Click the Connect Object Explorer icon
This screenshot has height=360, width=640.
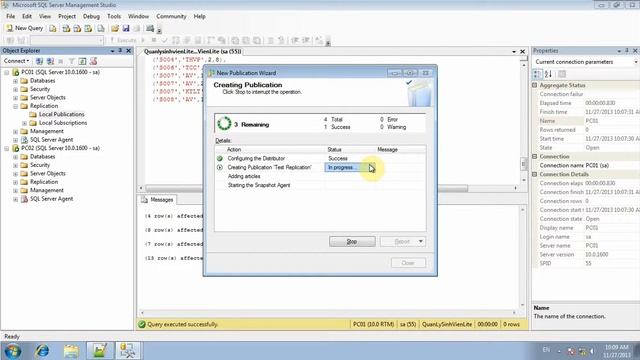[39, 61]
